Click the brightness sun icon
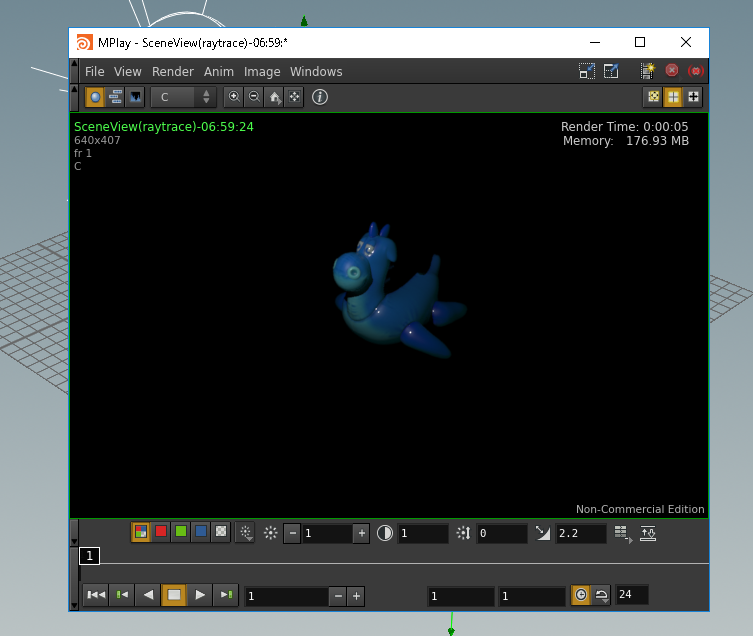 click(271, 533)
